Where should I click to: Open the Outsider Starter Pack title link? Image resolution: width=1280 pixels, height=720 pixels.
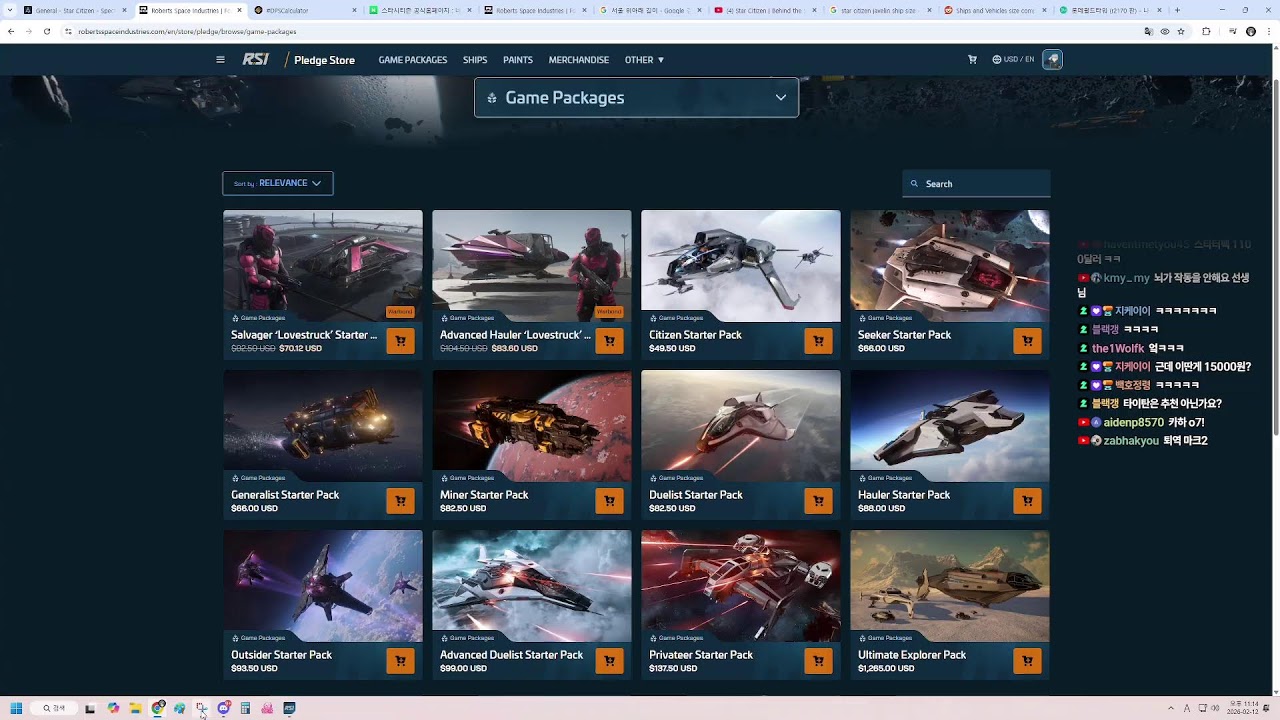[x=281, y=655]
